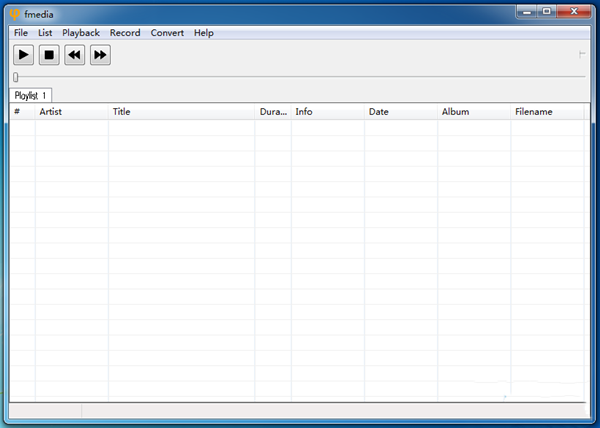The width and height of the screenshot is (600, 428).
Task: Click the seek slider thumb
Action: (x=15, y=77)
